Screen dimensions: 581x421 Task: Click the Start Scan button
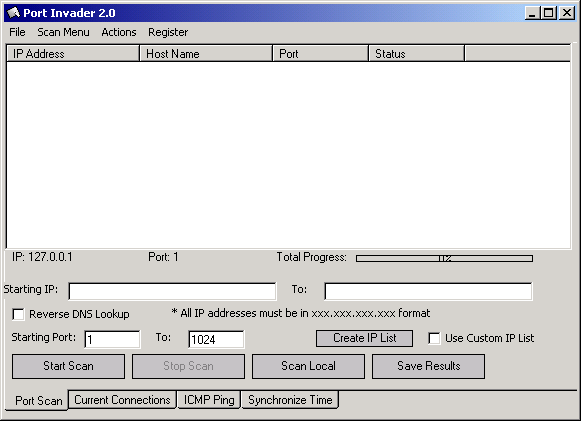69,367
